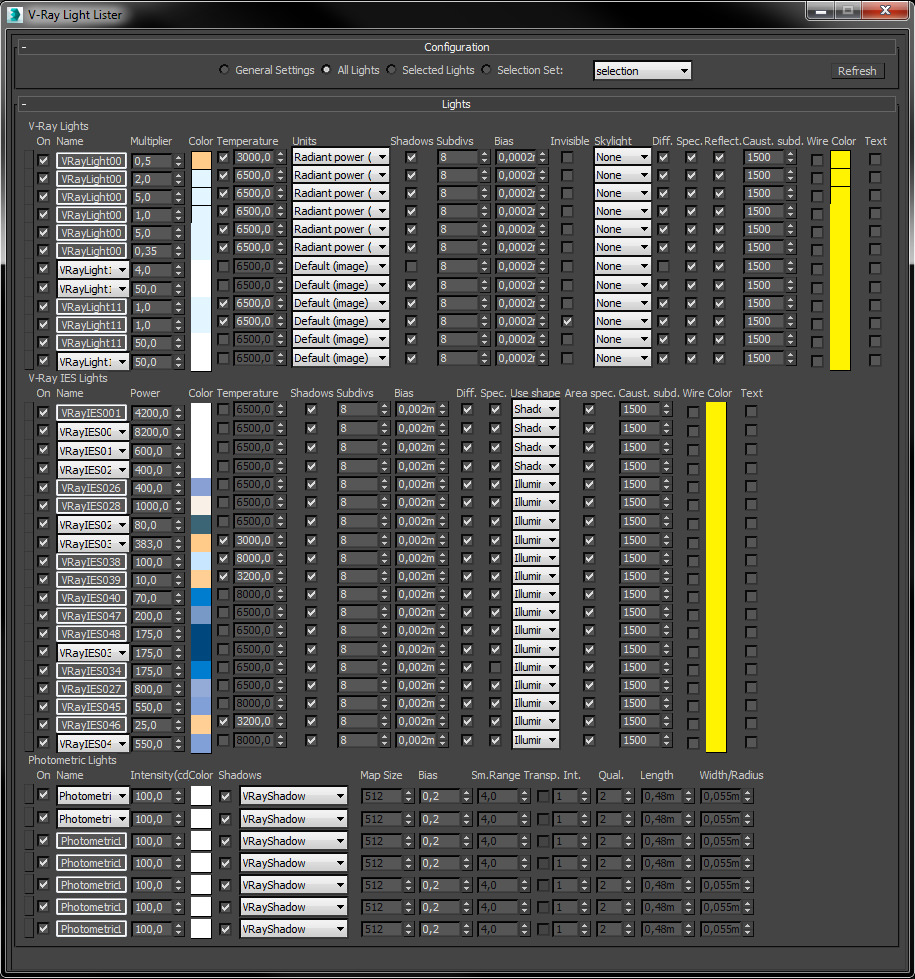Uncheck Shadows for VRayIES040
Image resolution: width=915 pixels, height=979 pixels.
tap(311, 594)
